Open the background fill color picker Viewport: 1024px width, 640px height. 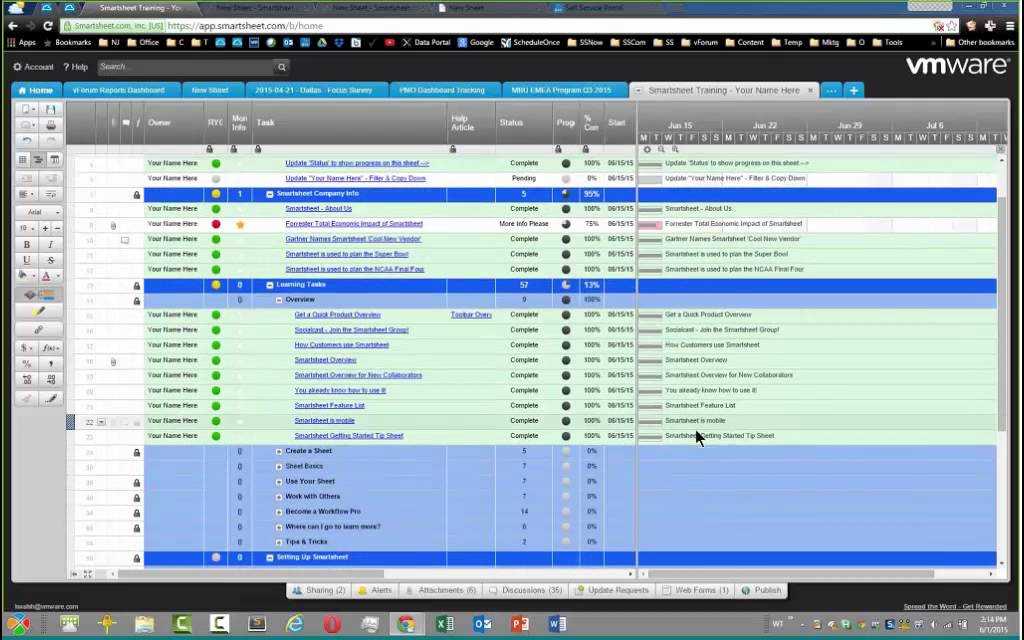coord(27,276)
